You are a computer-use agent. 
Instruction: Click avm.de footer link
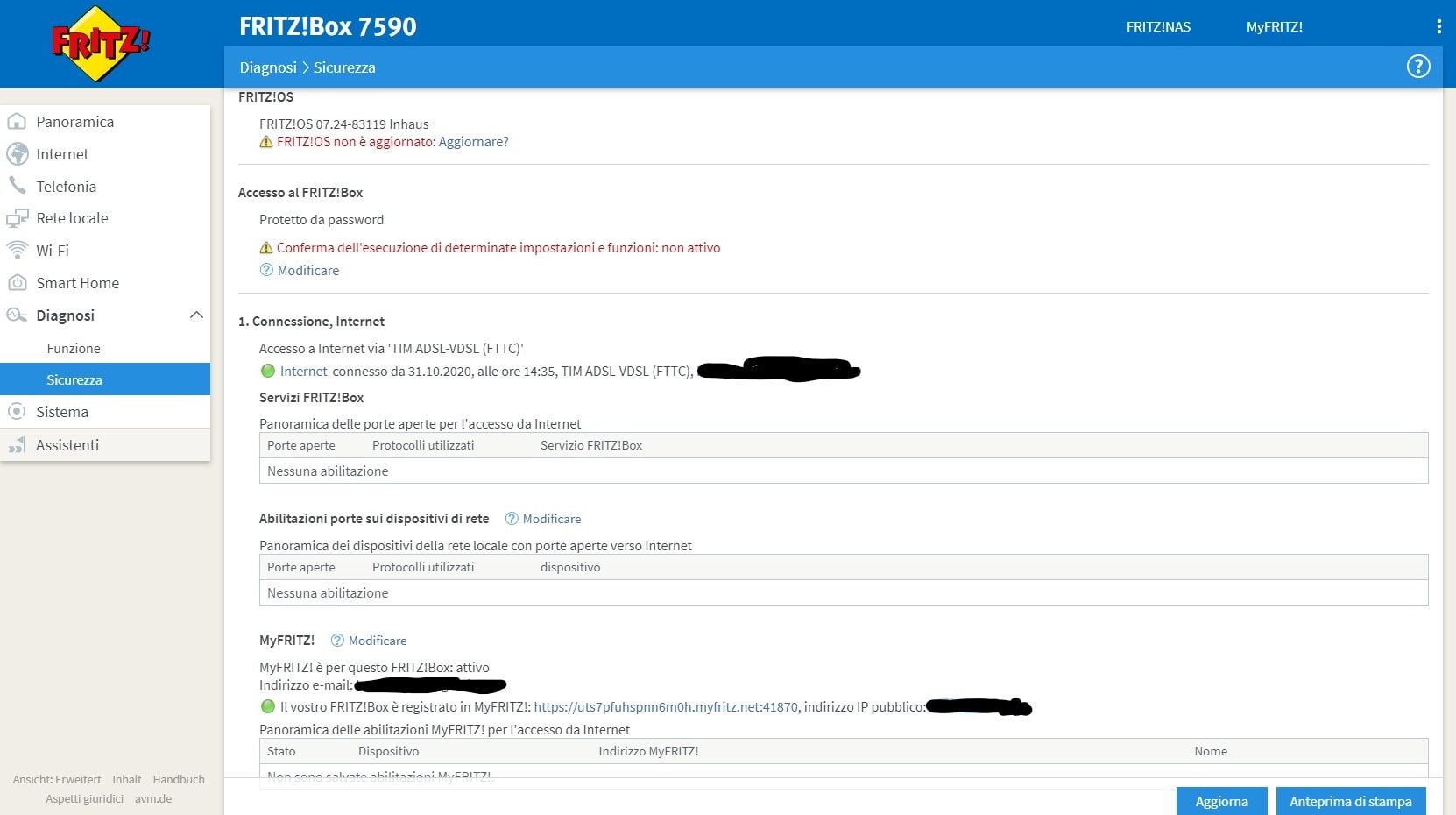click(153, 798)
